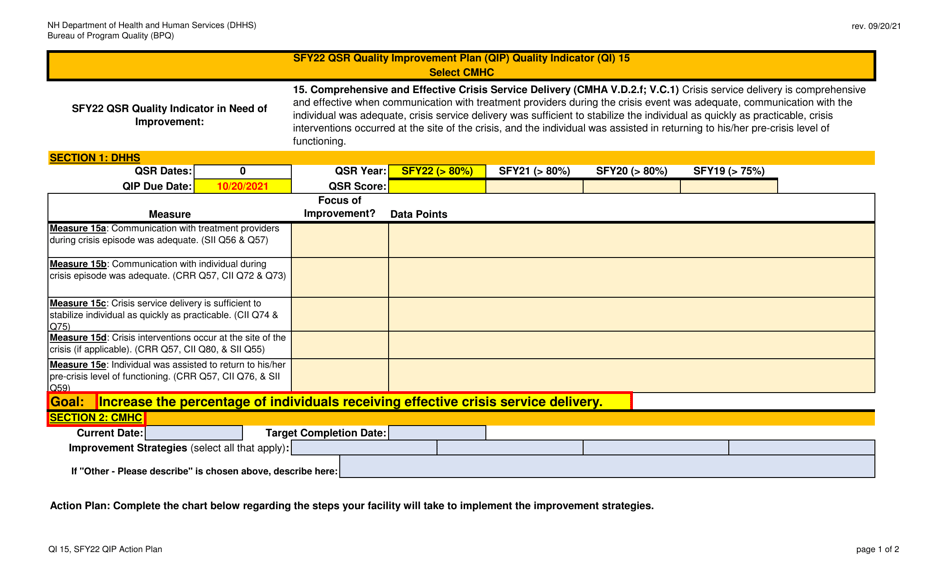
Task: Click the QIP Due Date field showing 10/20/2021
Action: tap(241, 186)
